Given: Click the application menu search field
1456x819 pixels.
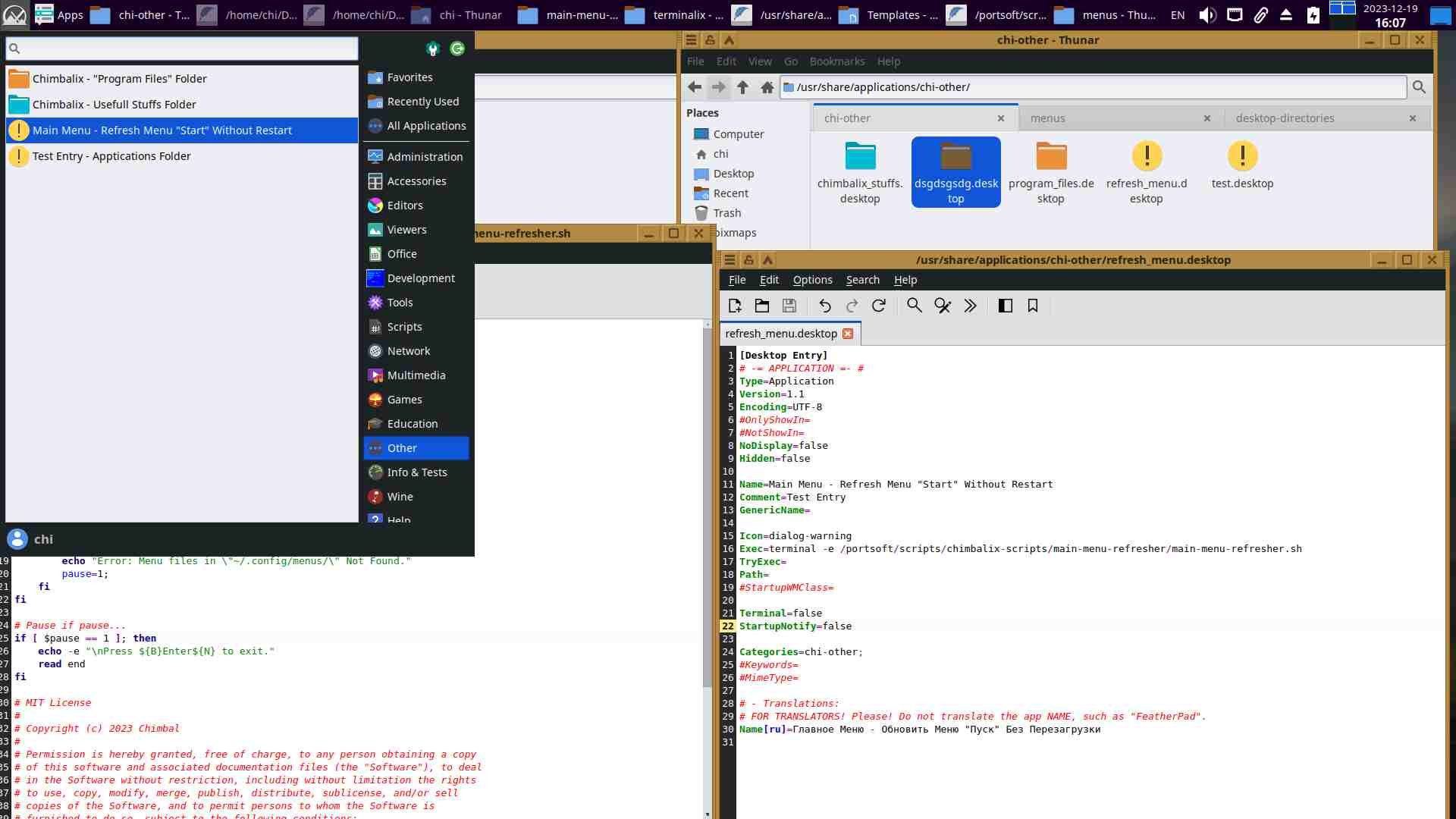Looking at the screenshot, I should (x=182, y=49).
